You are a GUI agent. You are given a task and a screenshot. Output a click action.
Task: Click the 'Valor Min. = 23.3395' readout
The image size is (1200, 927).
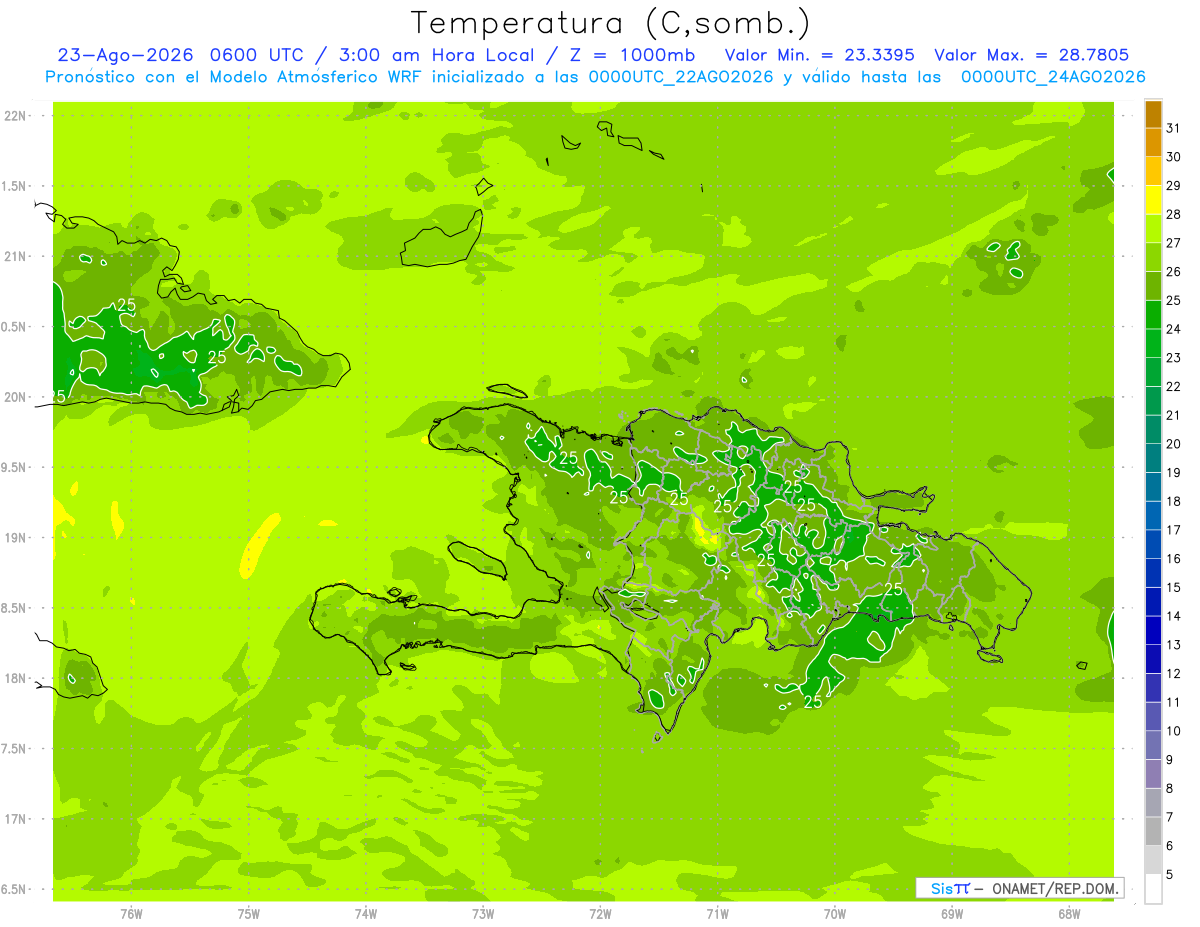[819, 55]
